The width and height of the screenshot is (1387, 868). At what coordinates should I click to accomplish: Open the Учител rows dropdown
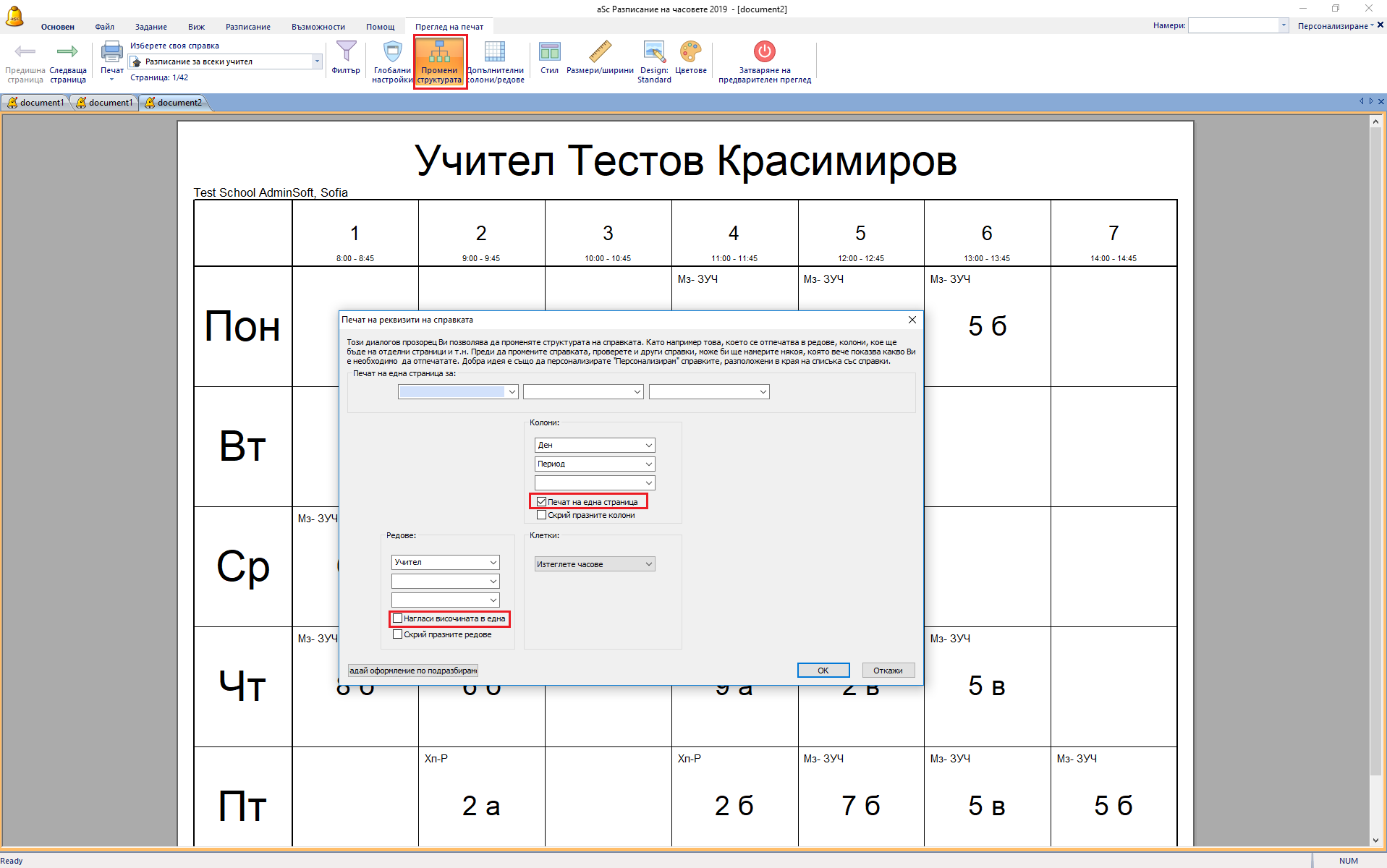tap(493, 563)
